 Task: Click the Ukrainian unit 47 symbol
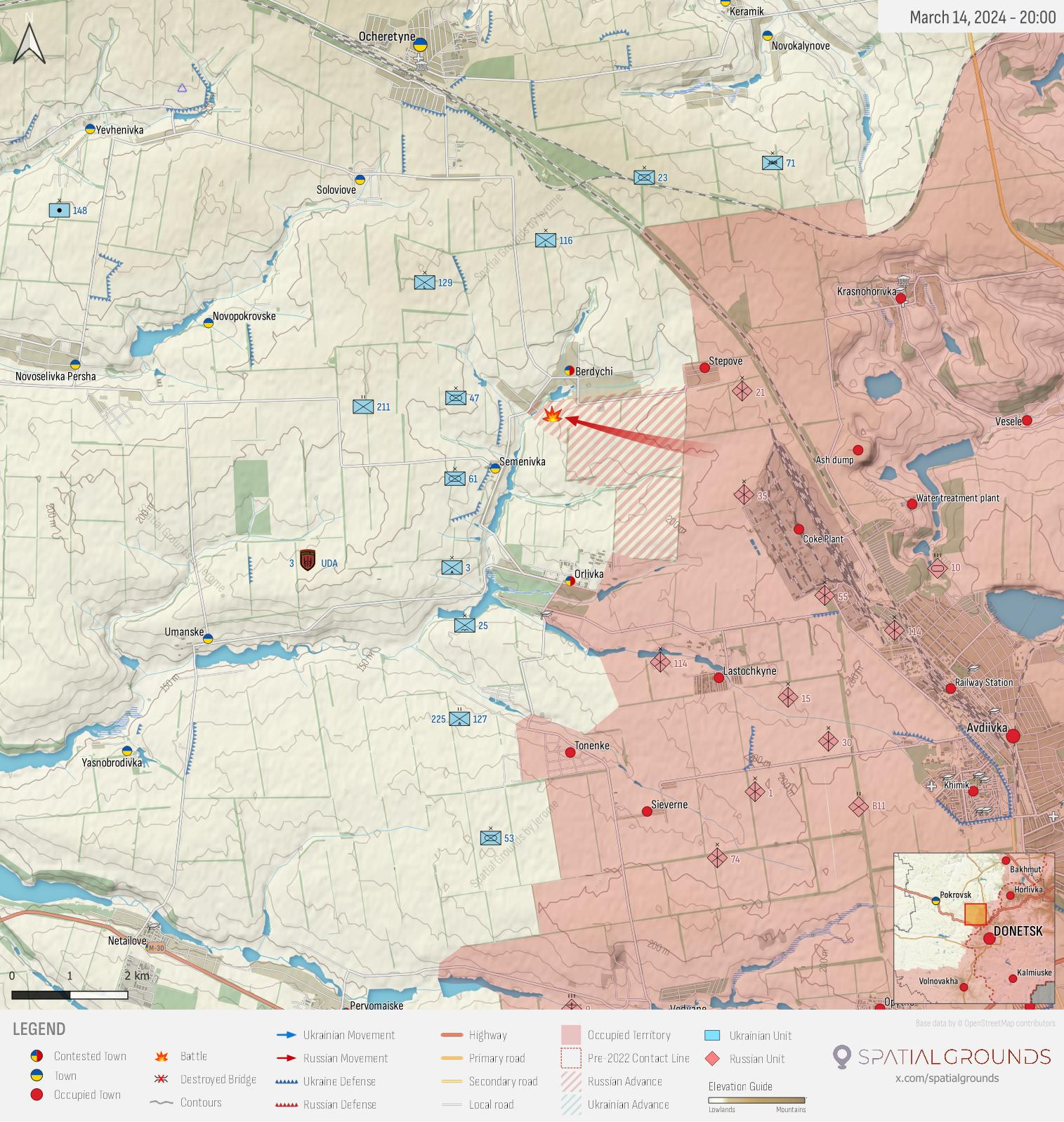(x=456, y=398)
